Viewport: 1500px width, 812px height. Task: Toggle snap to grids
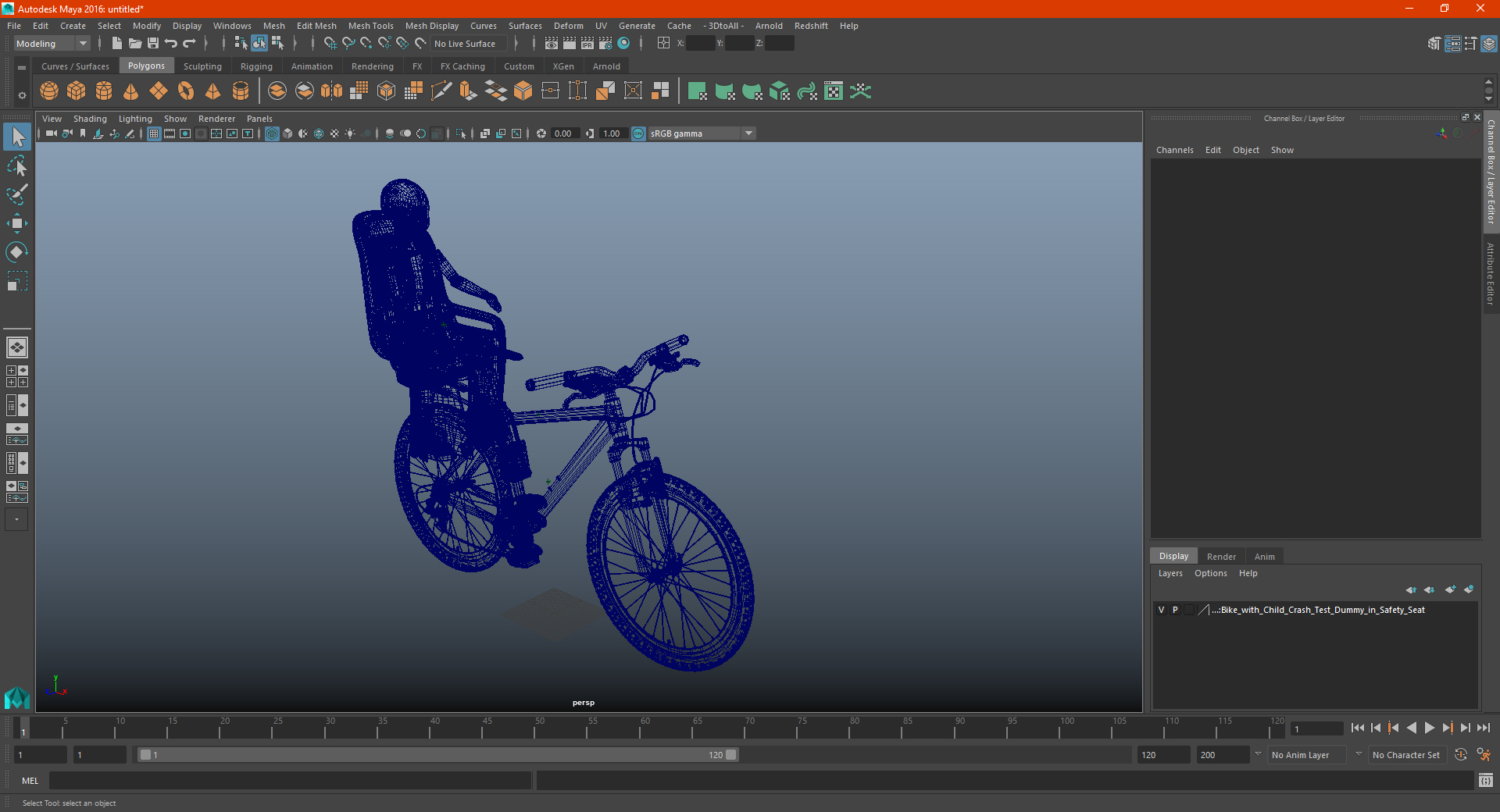click(x=330, y=44)
